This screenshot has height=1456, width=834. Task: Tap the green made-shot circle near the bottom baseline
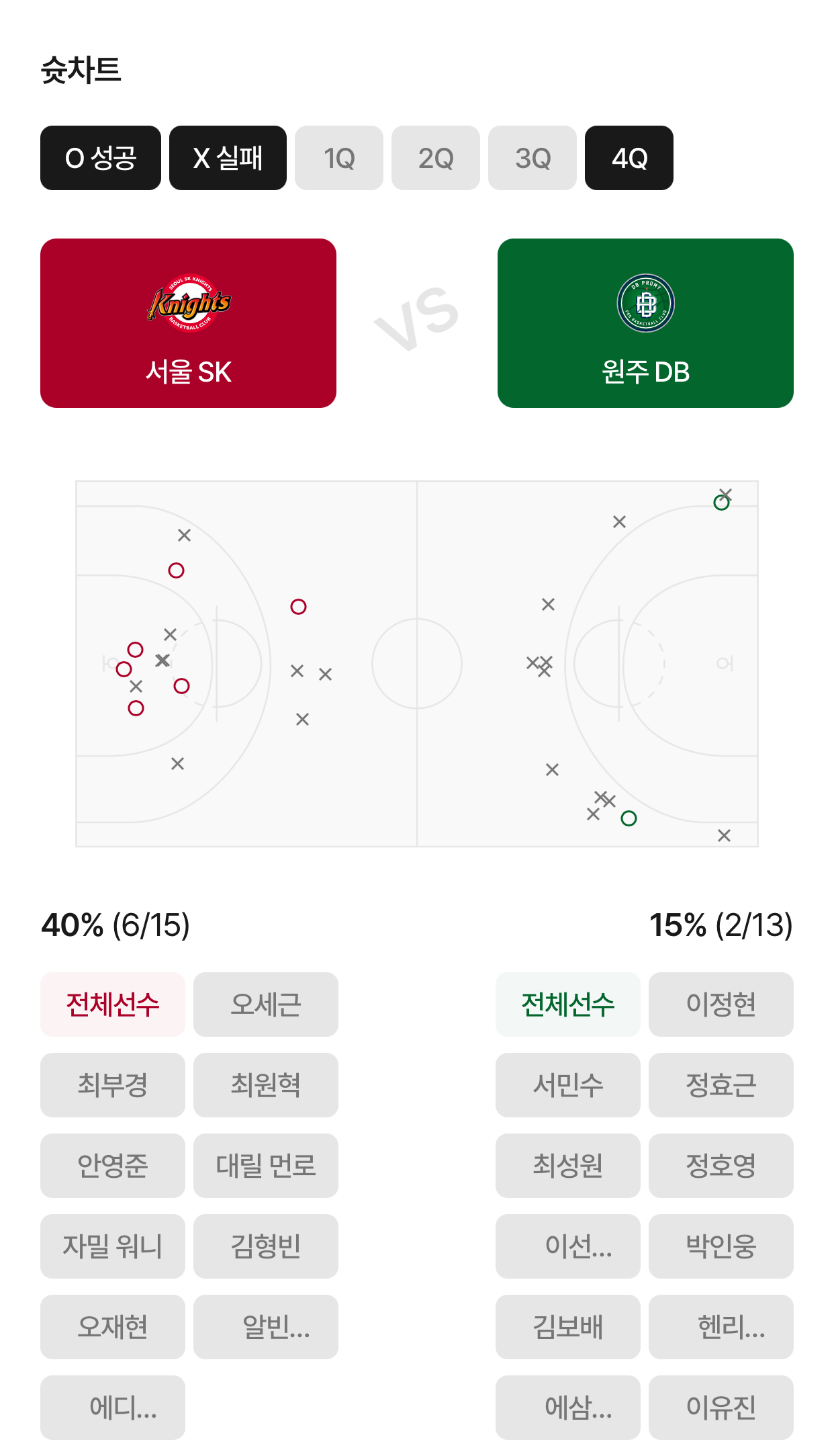tap(629, 818)
